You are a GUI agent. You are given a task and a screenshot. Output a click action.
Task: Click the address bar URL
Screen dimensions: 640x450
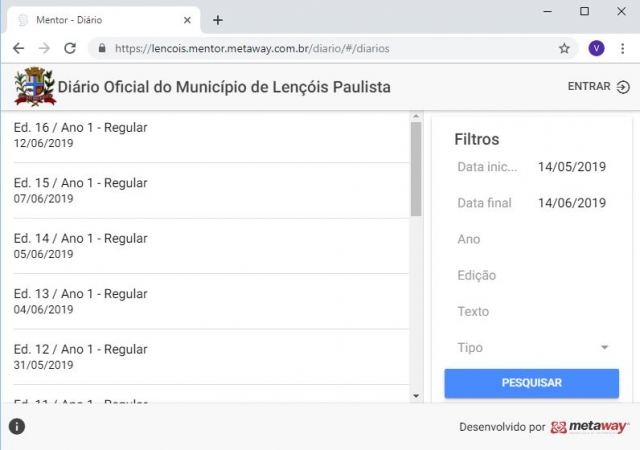pyautogui.click(x=252, y=49)
